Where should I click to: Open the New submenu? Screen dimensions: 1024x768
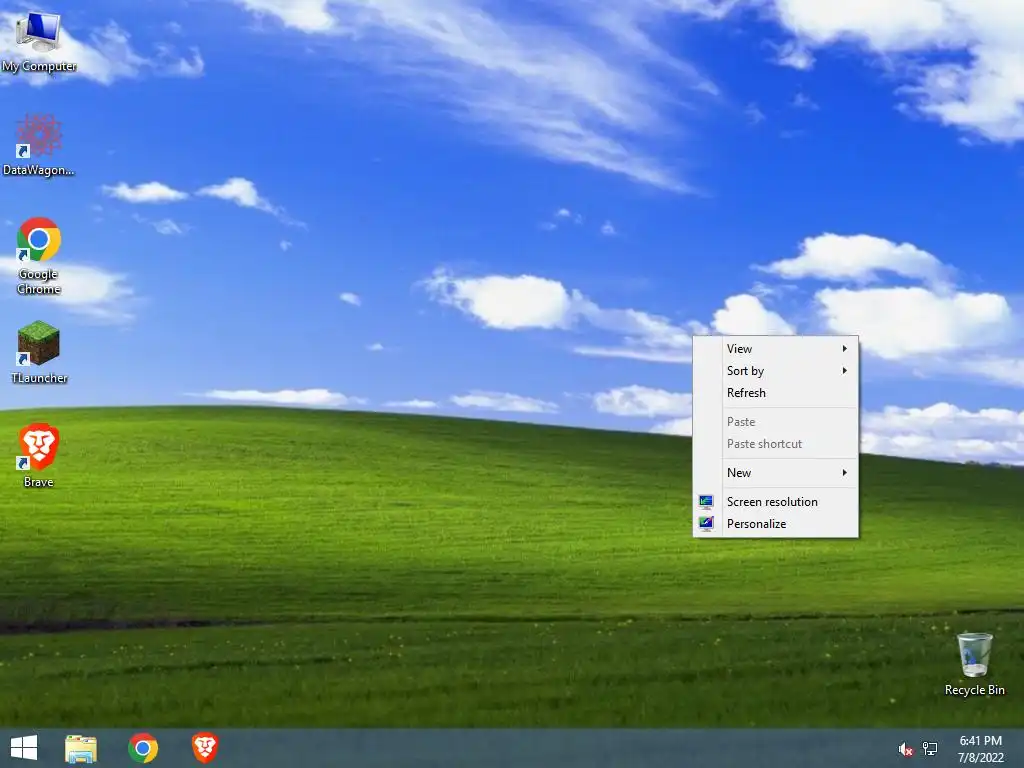pos(776,473)
